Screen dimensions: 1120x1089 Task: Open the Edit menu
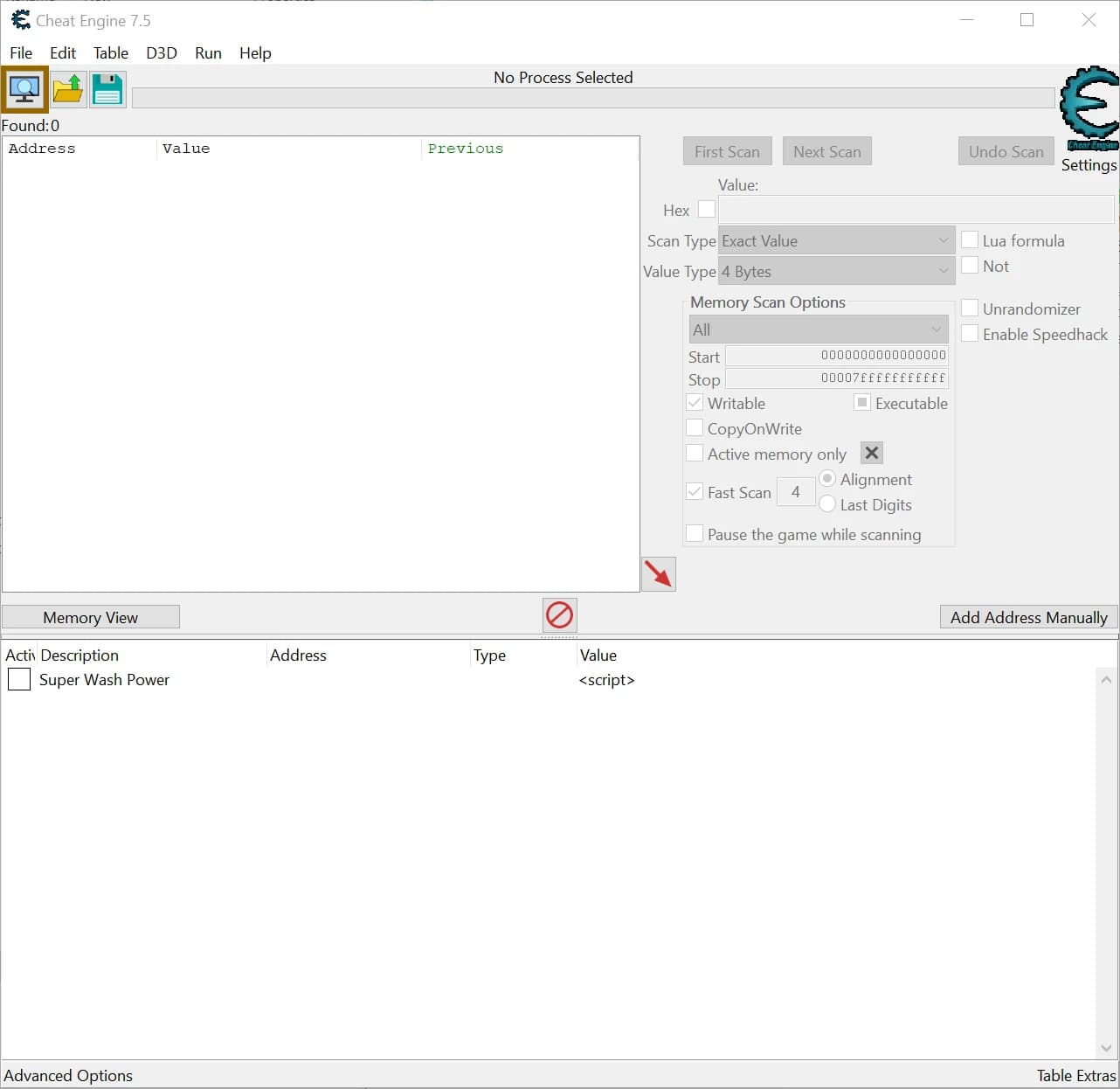click(x=63, y=52)
